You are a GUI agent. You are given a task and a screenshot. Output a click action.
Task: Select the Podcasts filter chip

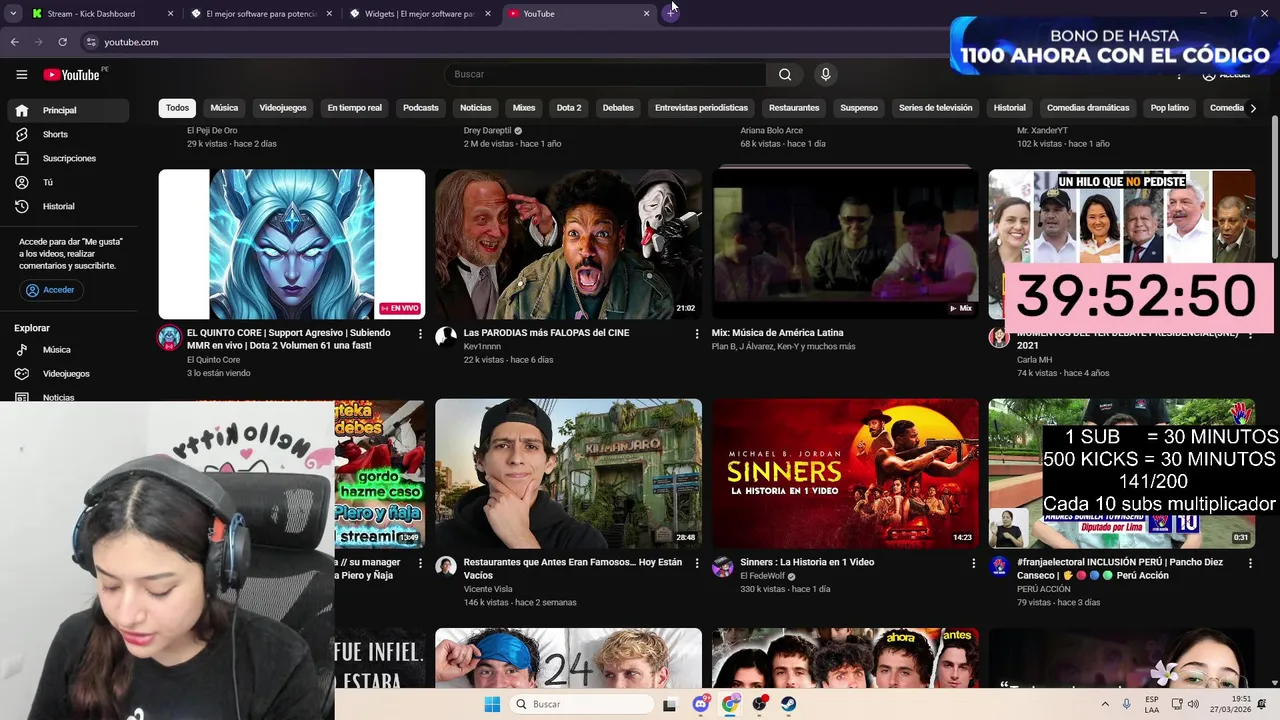click(x=421, y=108)
